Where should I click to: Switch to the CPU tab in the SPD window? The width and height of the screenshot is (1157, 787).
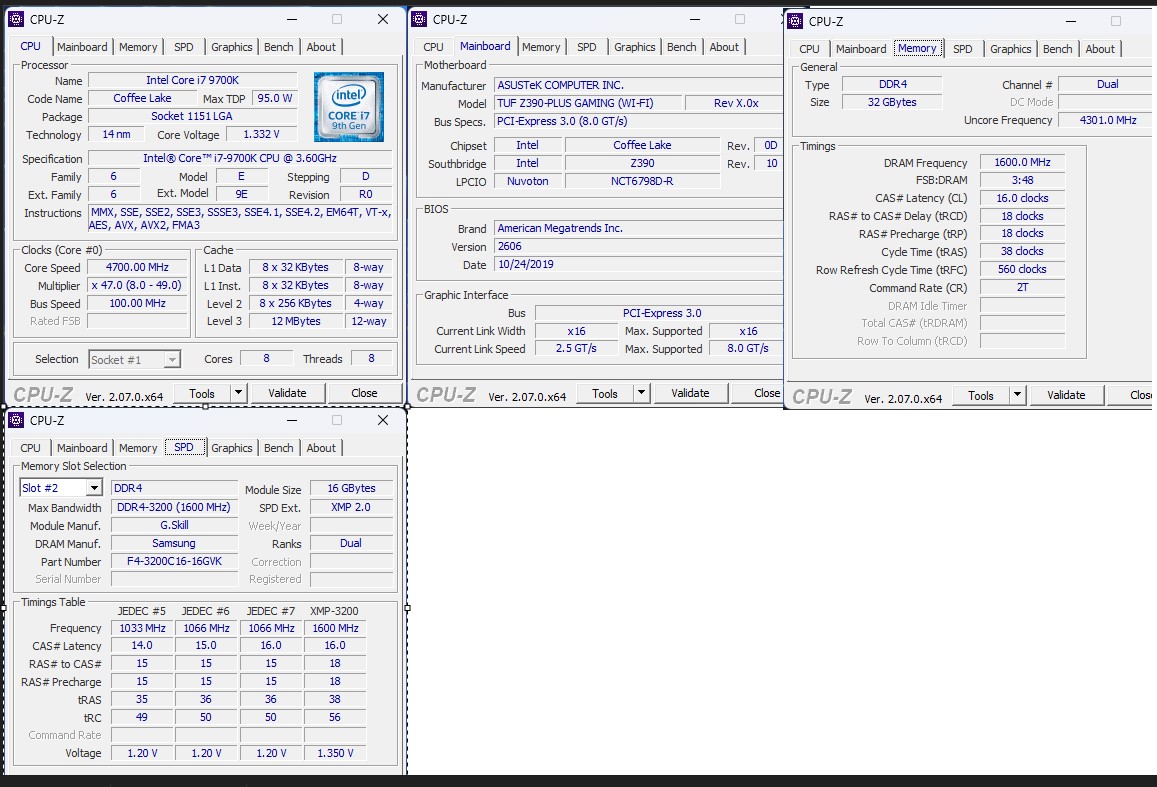coord(30,448)
